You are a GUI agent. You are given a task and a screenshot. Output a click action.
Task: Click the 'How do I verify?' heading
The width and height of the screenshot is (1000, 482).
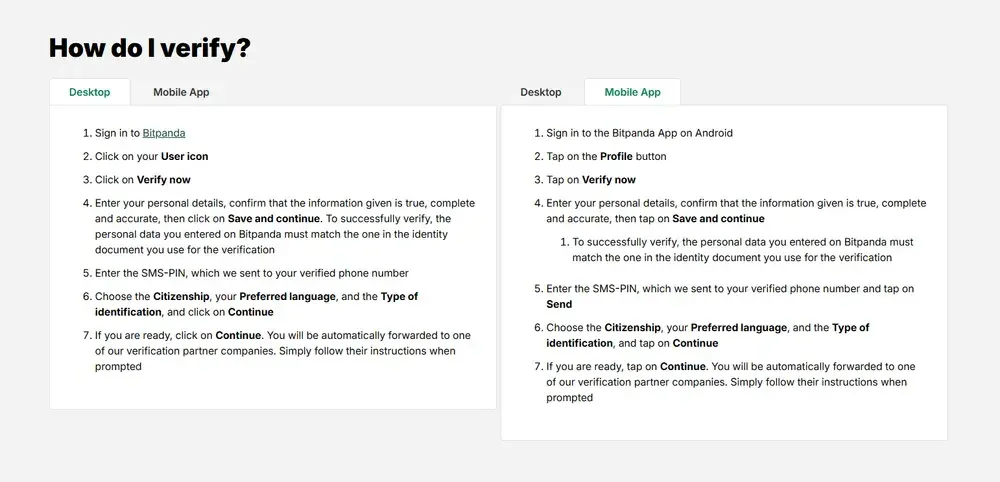(150, 48)
